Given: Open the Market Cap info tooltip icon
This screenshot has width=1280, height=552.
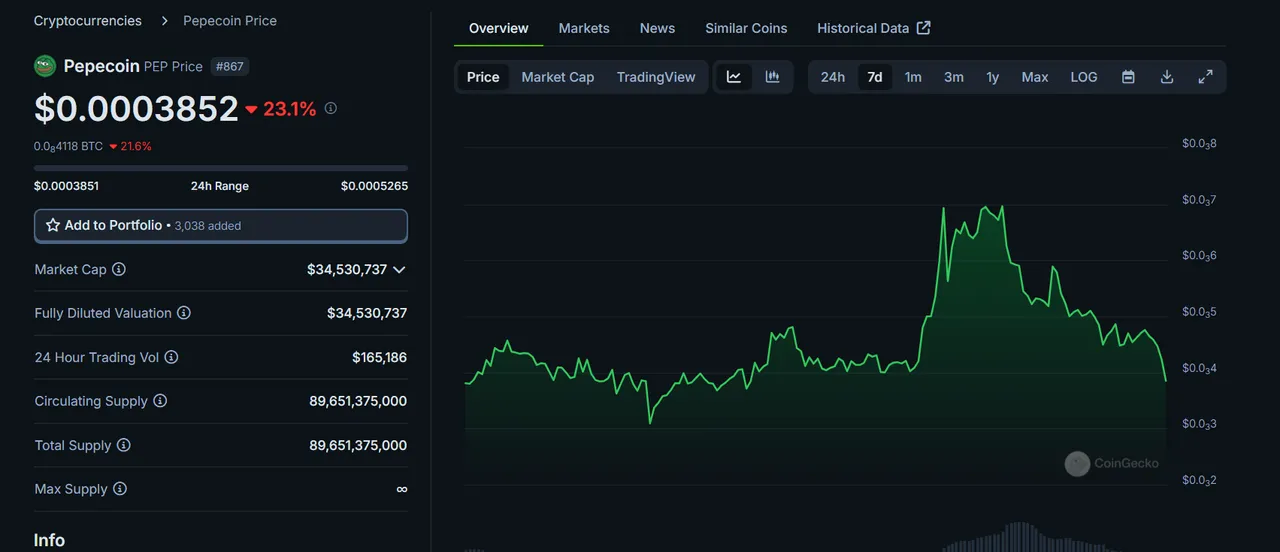Looking at the screenshot, I should (x=119, y=269).
